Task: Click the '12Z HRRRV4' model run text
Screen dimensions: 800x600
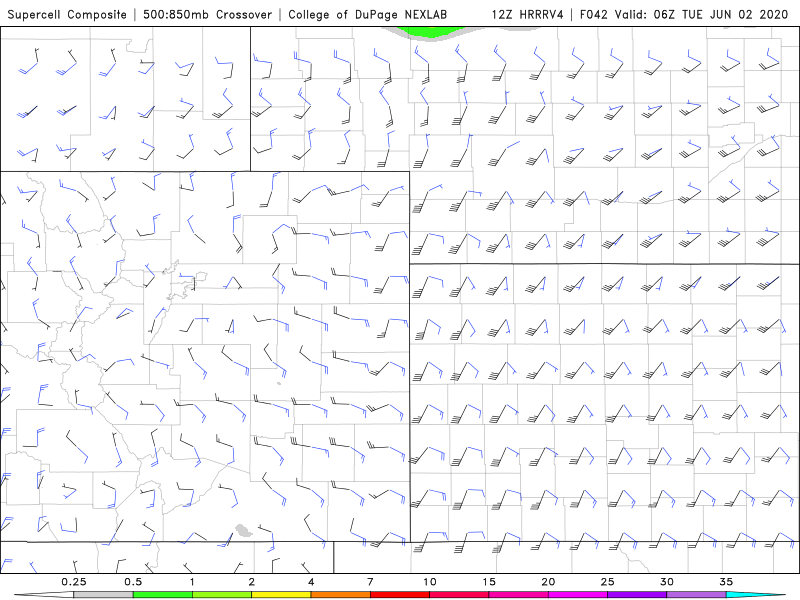Action: pos(528,14)
